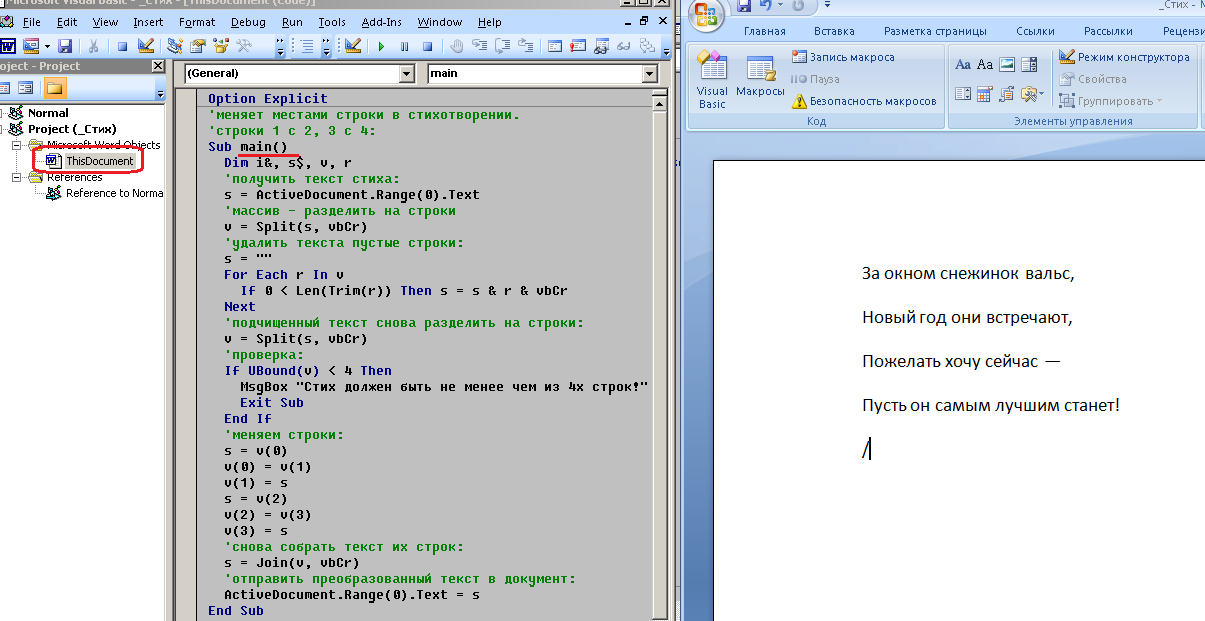Click the Step Over icon

(502, 46)
